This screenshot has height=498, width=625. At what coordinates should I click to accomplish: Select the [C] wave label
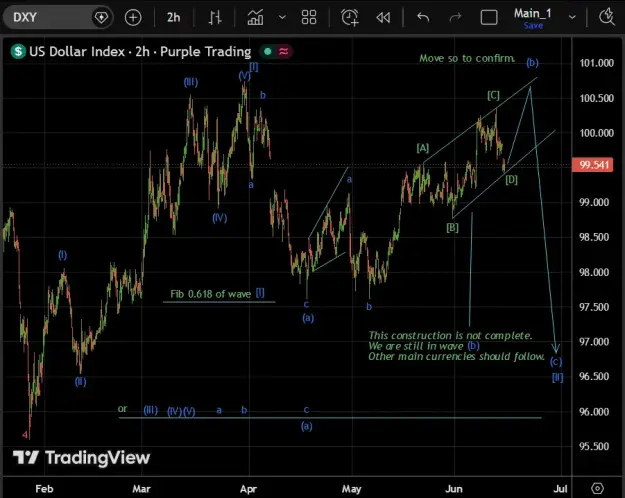pos(493,95)
